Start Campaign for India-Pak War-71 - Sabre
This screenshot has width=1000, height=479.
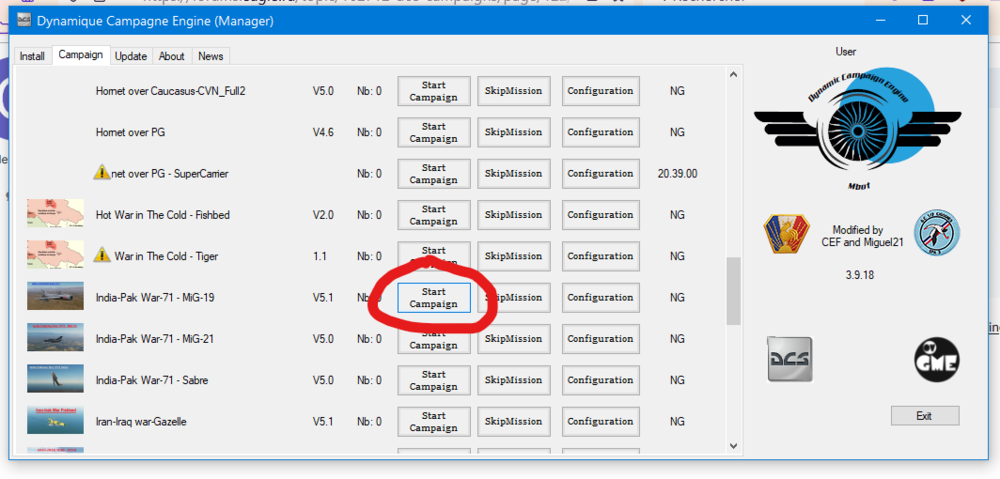(x=434, y=380)
